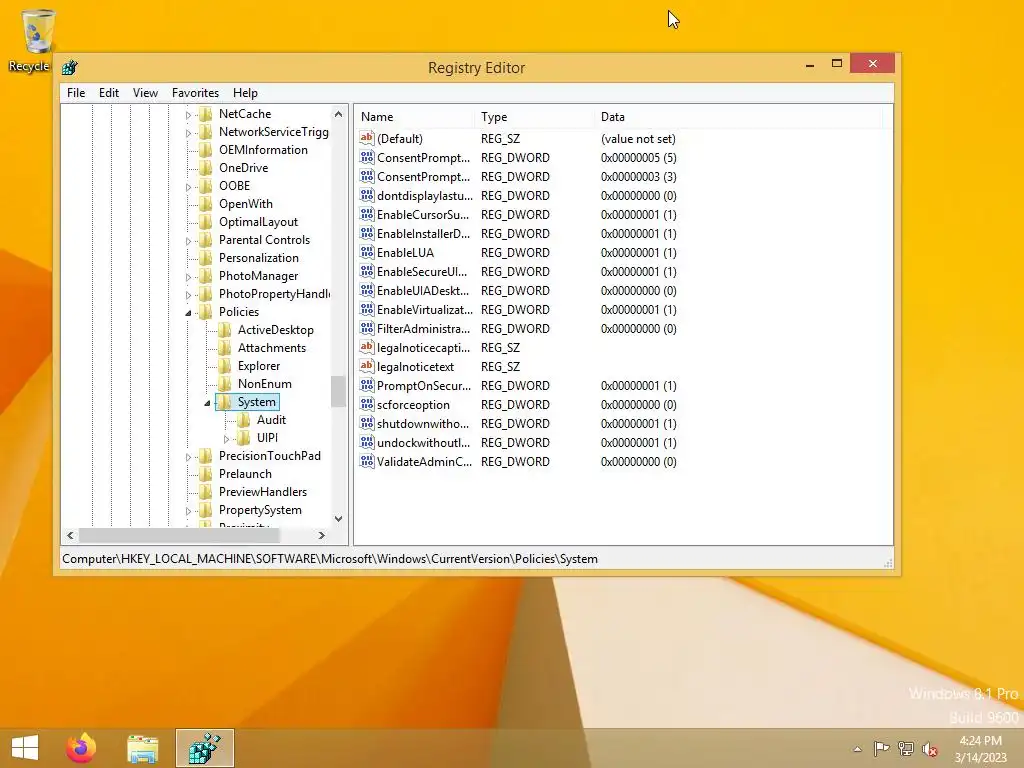This screenshot has width=1024, height=768.
Task: Collapse the Policies key
Action: [x=188, y=313]
